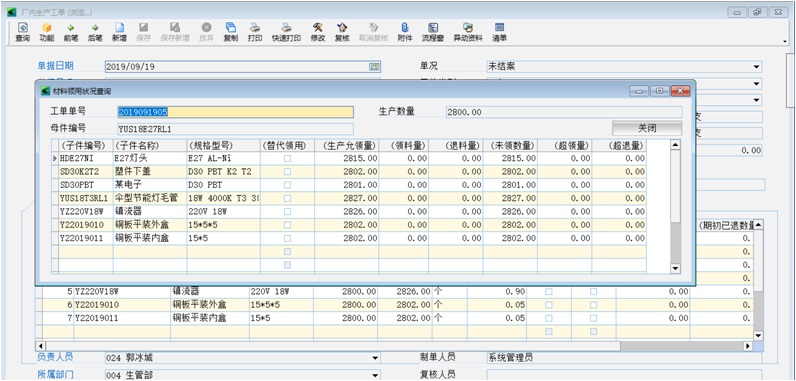
Task: Click the 工单单号 field 2019091905
Action: pyautogui.click(x=235, y=112)
